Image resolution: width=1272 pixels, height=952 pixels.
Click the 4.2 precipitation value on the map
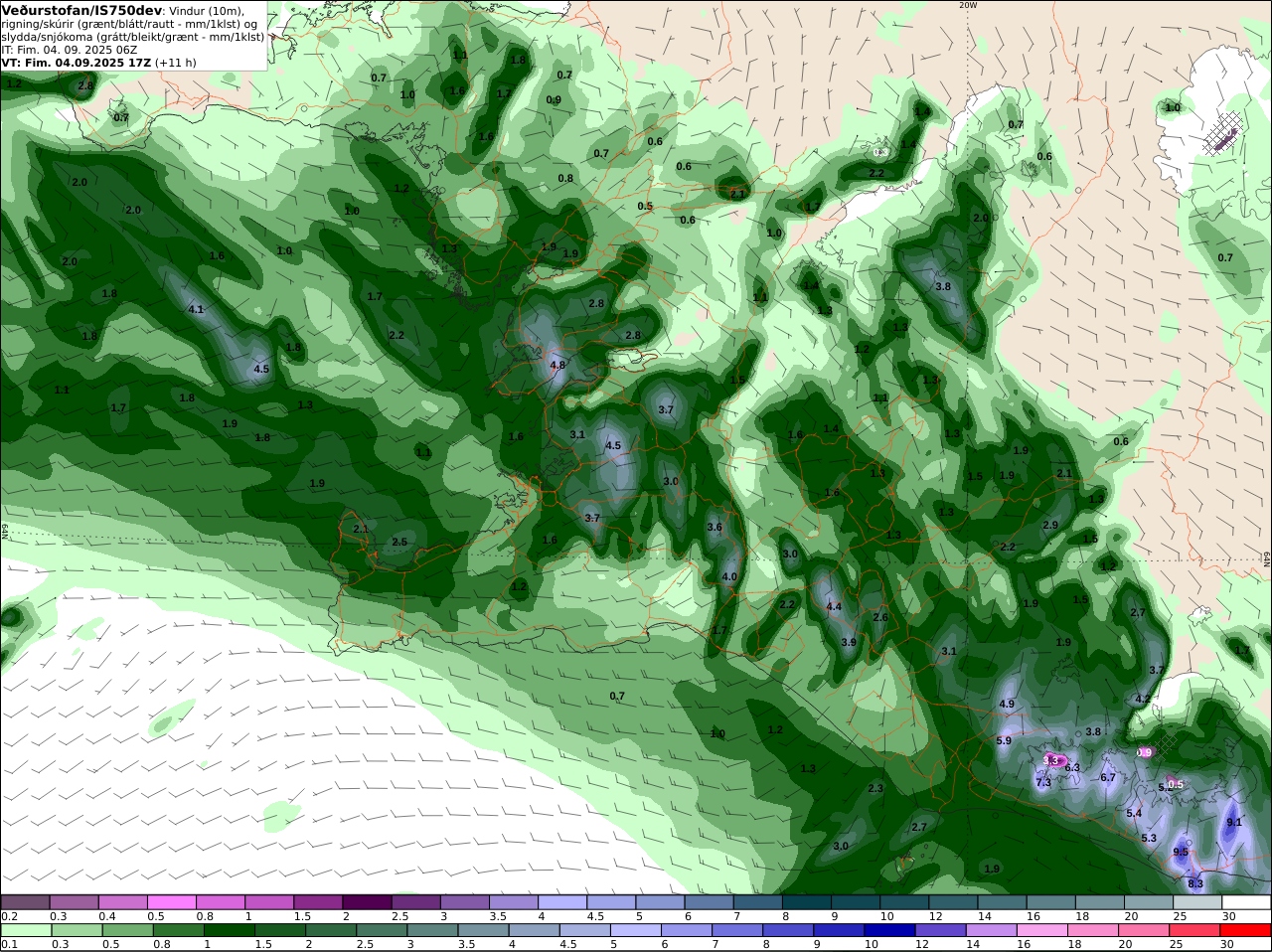1143,699
